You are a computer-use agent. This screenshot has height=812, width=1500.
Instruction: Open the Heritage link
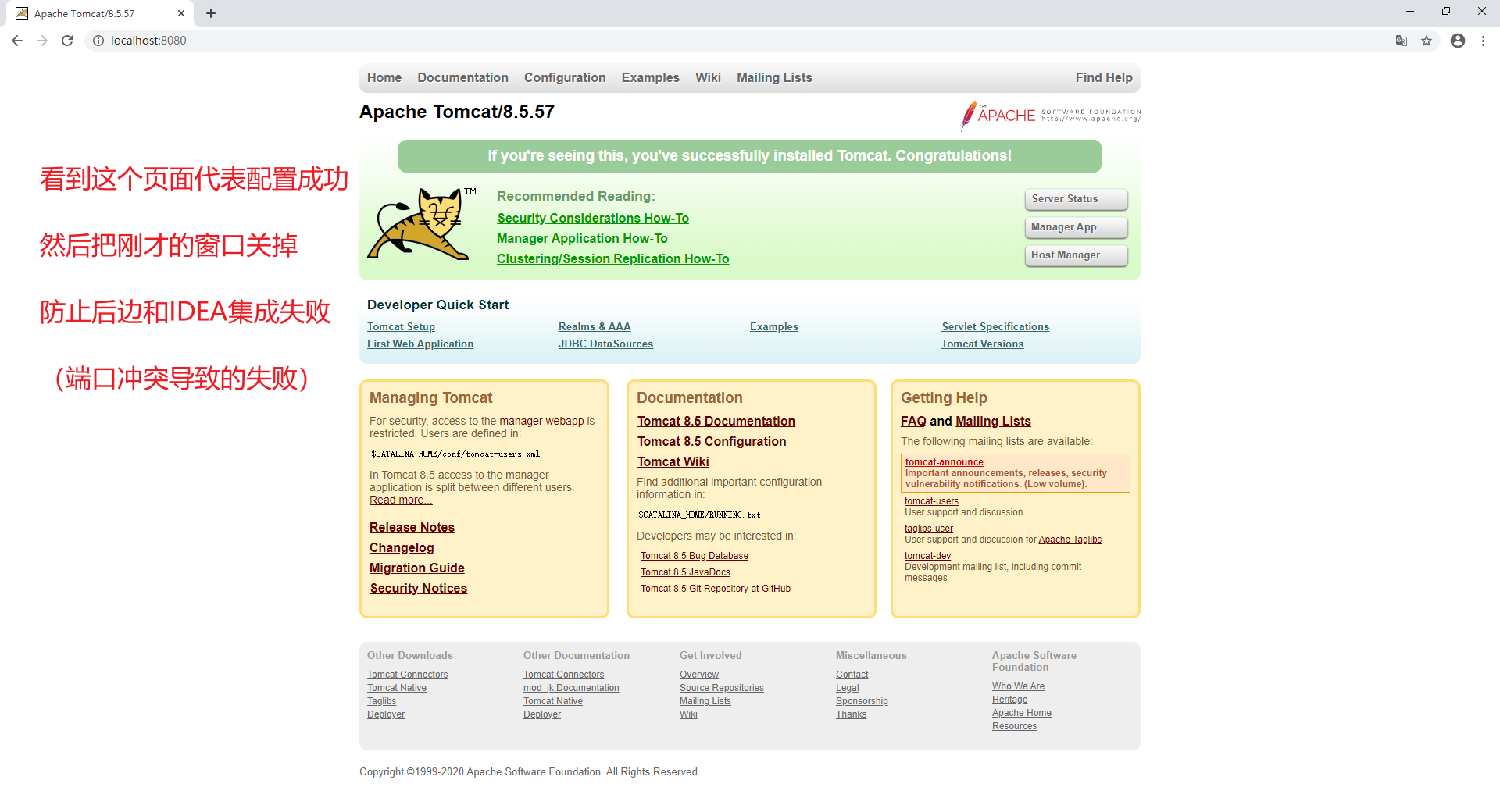point(1009,700)
